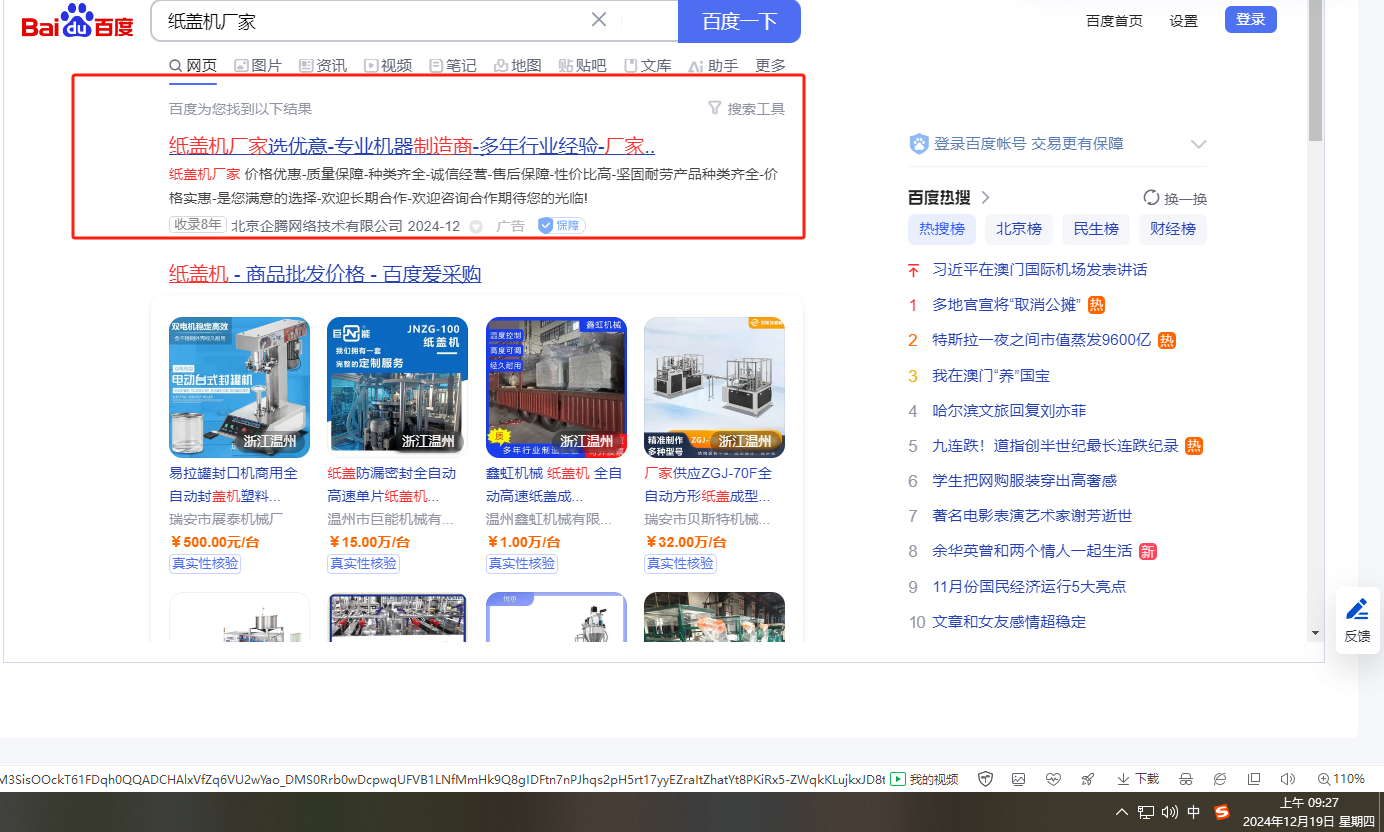Clear the search box with the X icon
Image resolution: width=1384 pixels, height=832 pixels.
point(599,20)
